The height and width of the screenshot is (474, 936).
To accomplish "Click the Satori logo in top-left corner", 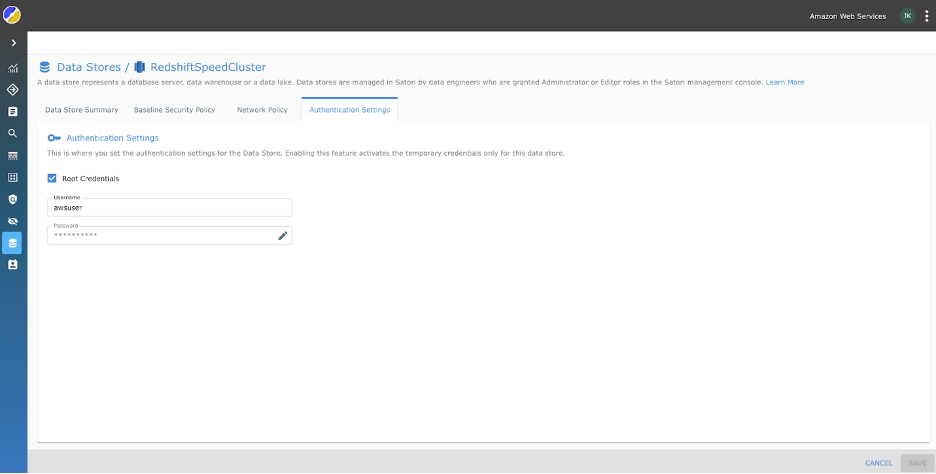I will (x=12, y=14).
